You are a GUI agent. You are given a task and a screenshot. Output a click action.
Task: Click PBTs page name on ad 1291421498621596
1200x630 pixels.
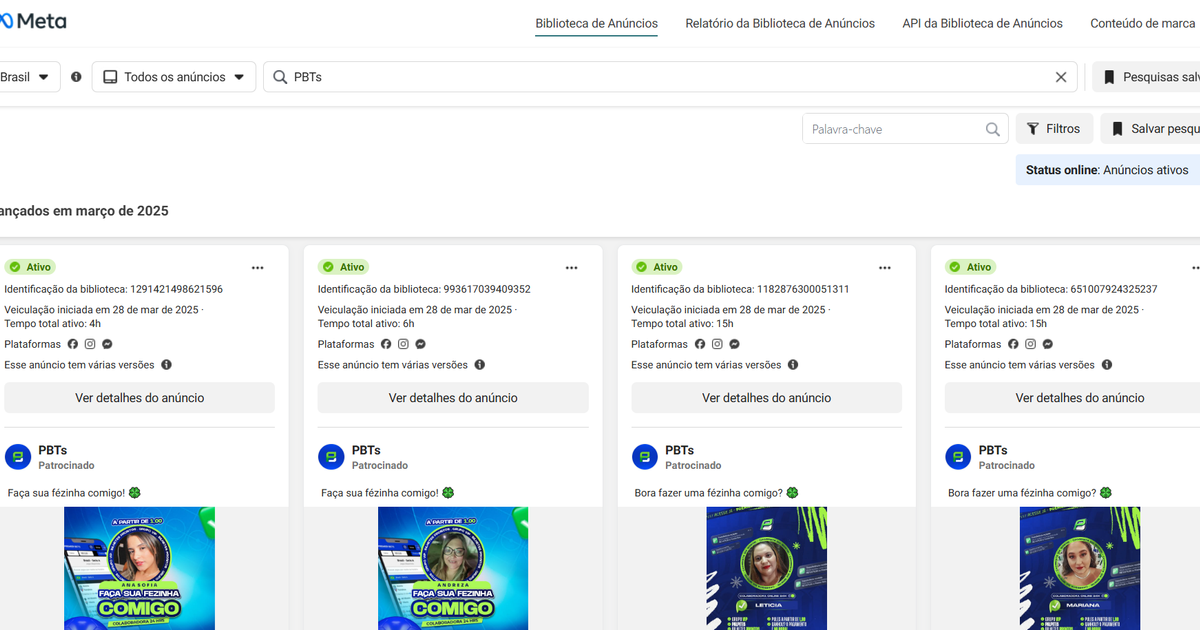click(53, 450)
